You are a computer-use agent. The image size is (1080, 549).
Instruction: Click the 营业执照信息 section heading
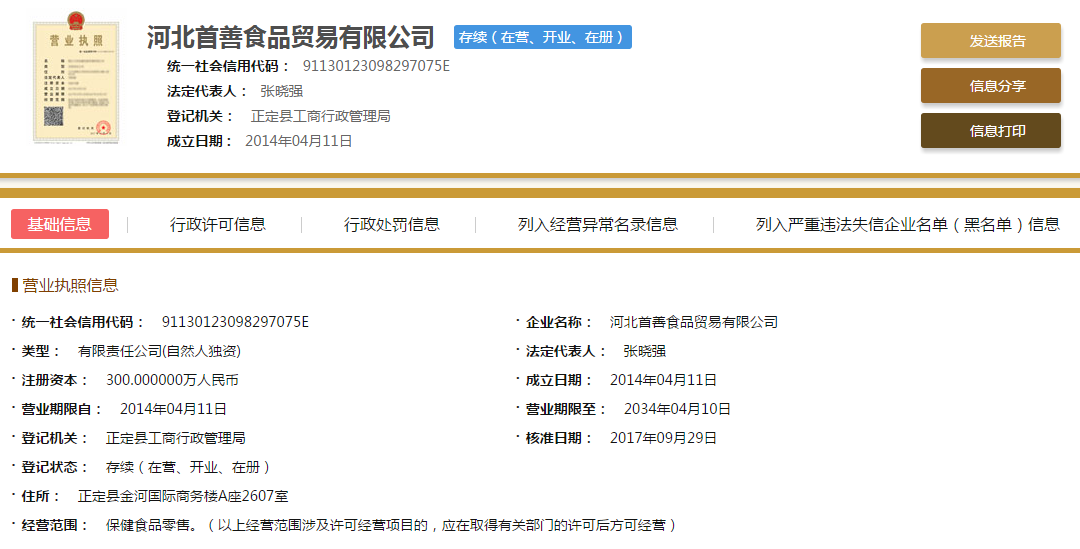coord(70,285)
